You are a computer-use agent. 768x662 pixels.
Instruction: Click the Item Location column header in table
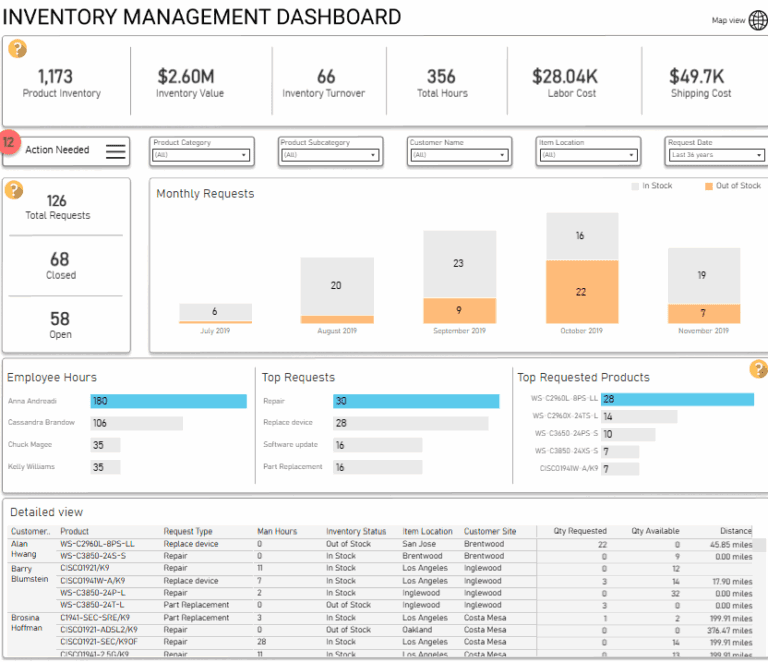tap(428, 531)
